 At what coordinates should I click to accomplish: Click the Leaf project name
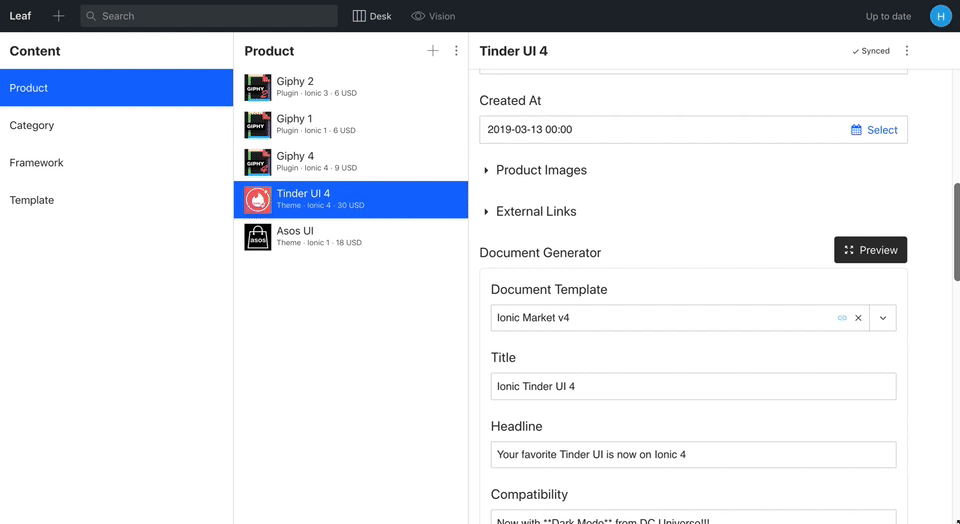(20, 16)
